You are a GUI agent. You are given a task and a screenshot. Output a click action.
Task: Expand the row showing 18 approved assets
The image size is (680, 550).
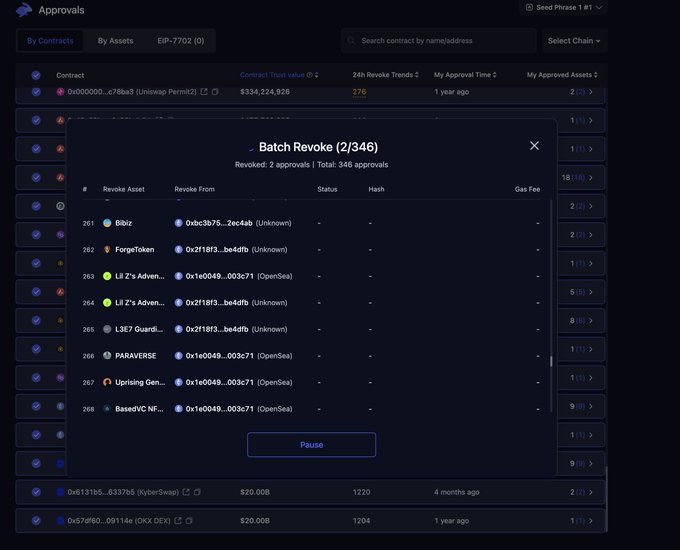(591, 177)
